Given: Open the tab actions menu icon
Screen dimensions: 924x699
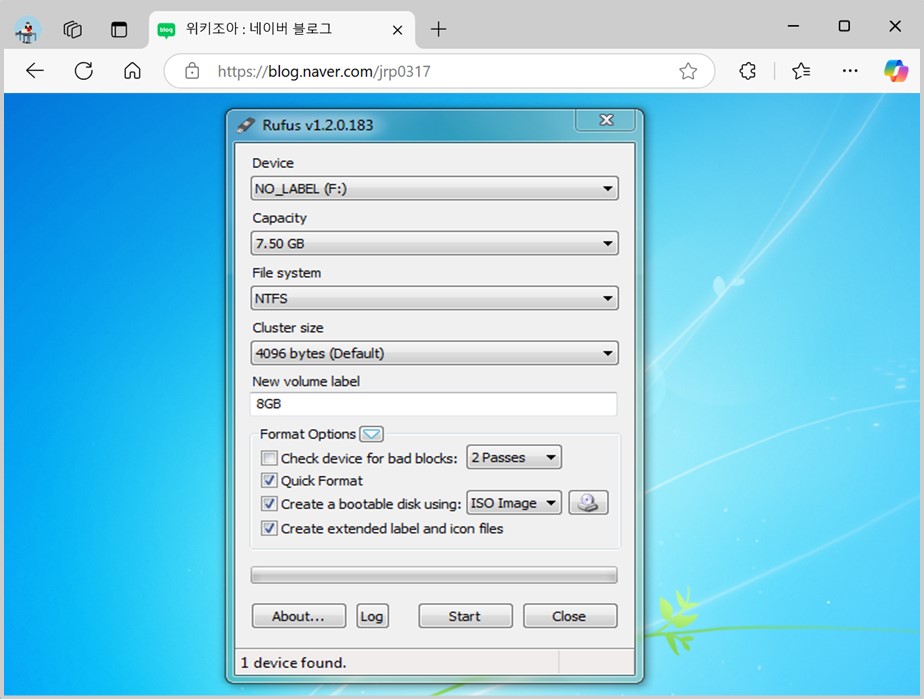Looking at the screenshot, I should coord(119,29).
